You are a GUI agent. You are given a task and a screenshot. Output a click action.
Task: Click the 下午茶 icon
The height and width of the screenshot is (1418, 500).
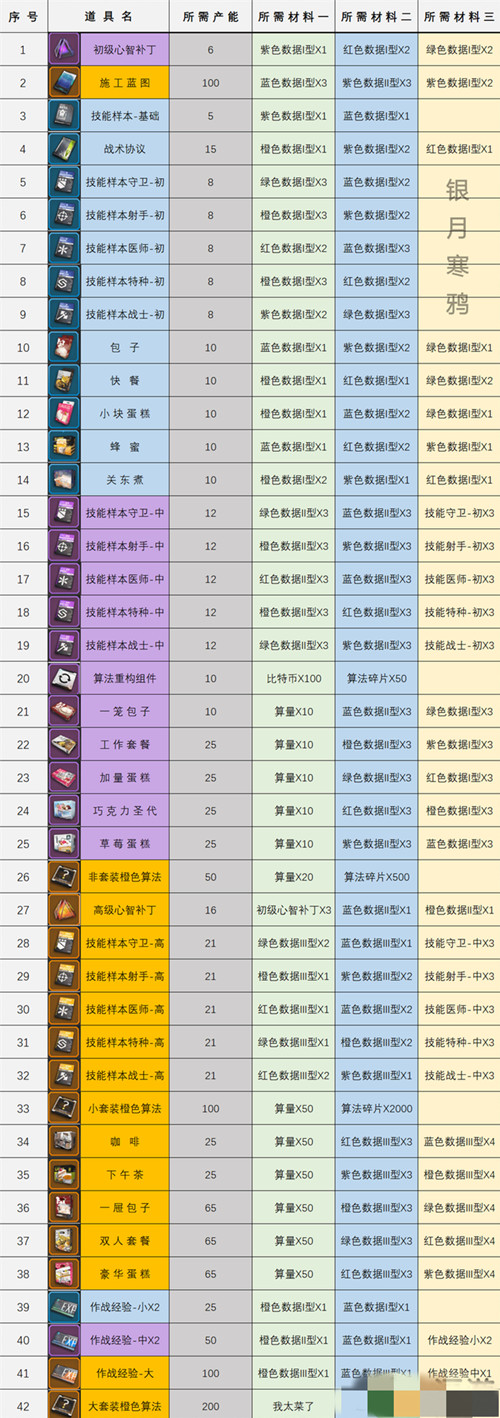pos(63,1173)
